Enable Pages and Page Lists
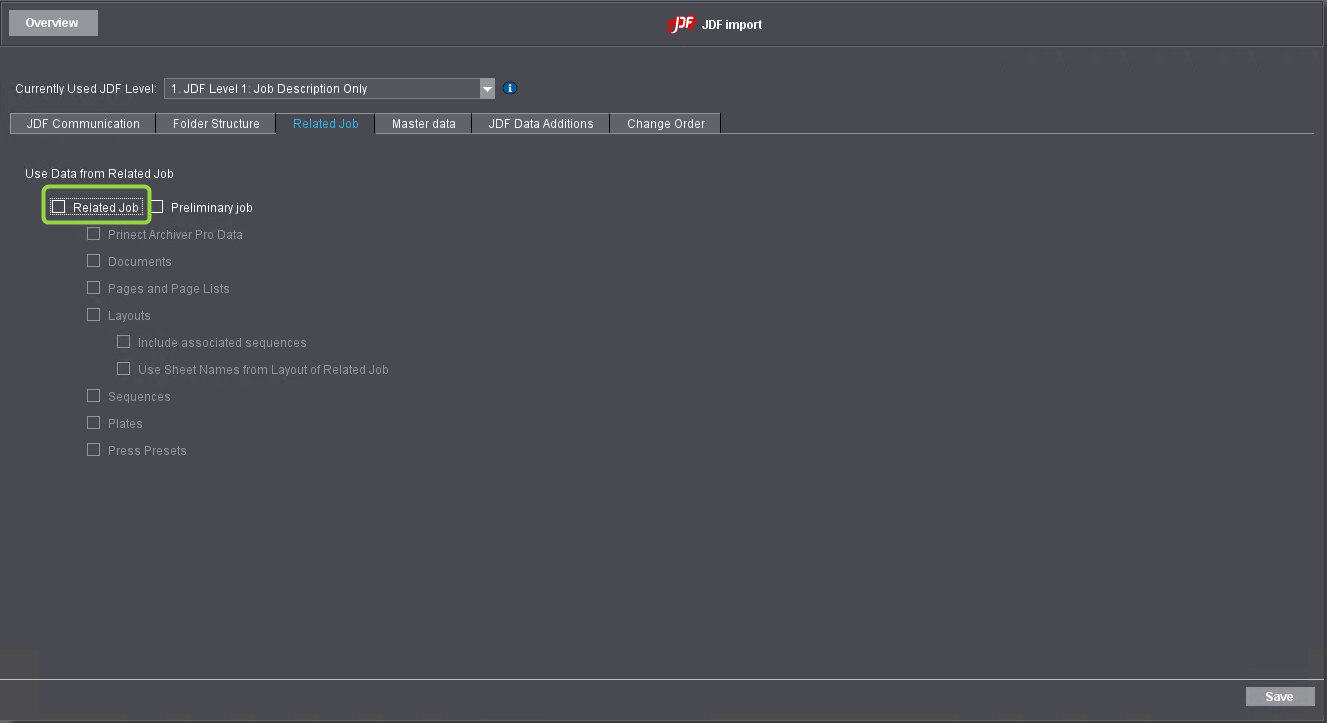This screenshot has width=1327, height=723. (93, 288)
